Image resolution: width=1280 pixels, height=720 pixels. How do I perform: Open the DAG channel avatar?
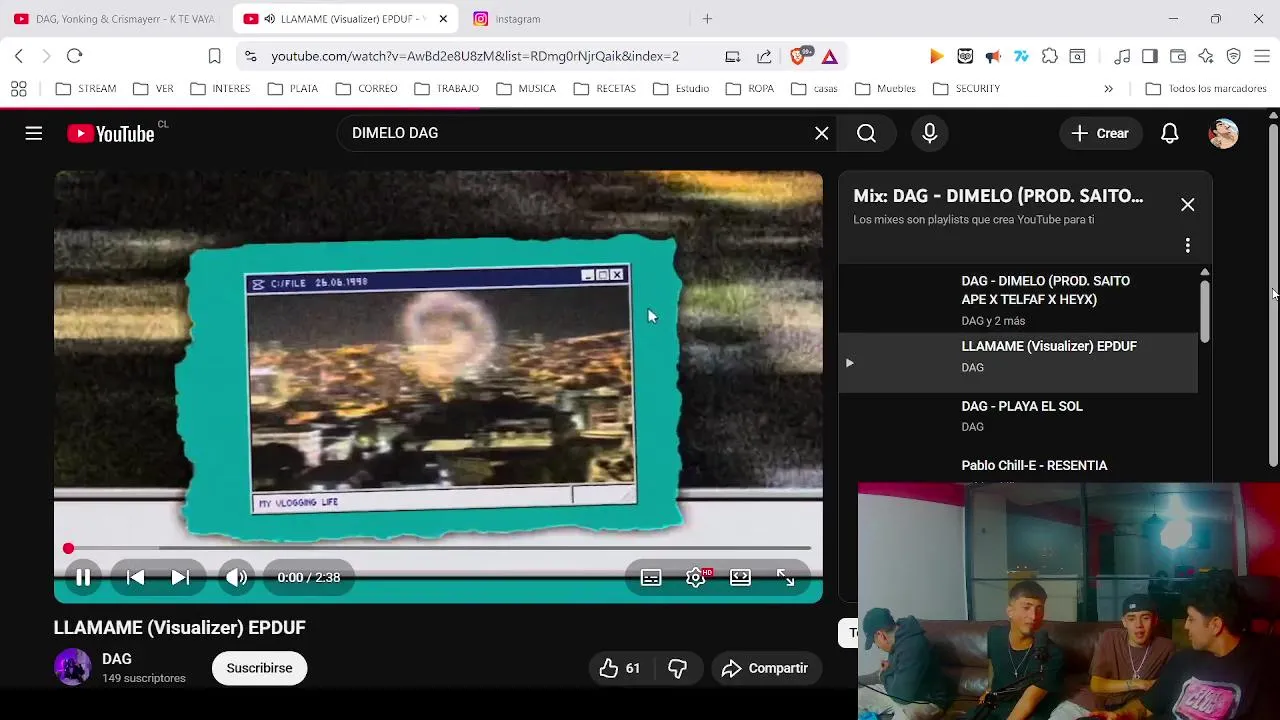click(72, 667)
